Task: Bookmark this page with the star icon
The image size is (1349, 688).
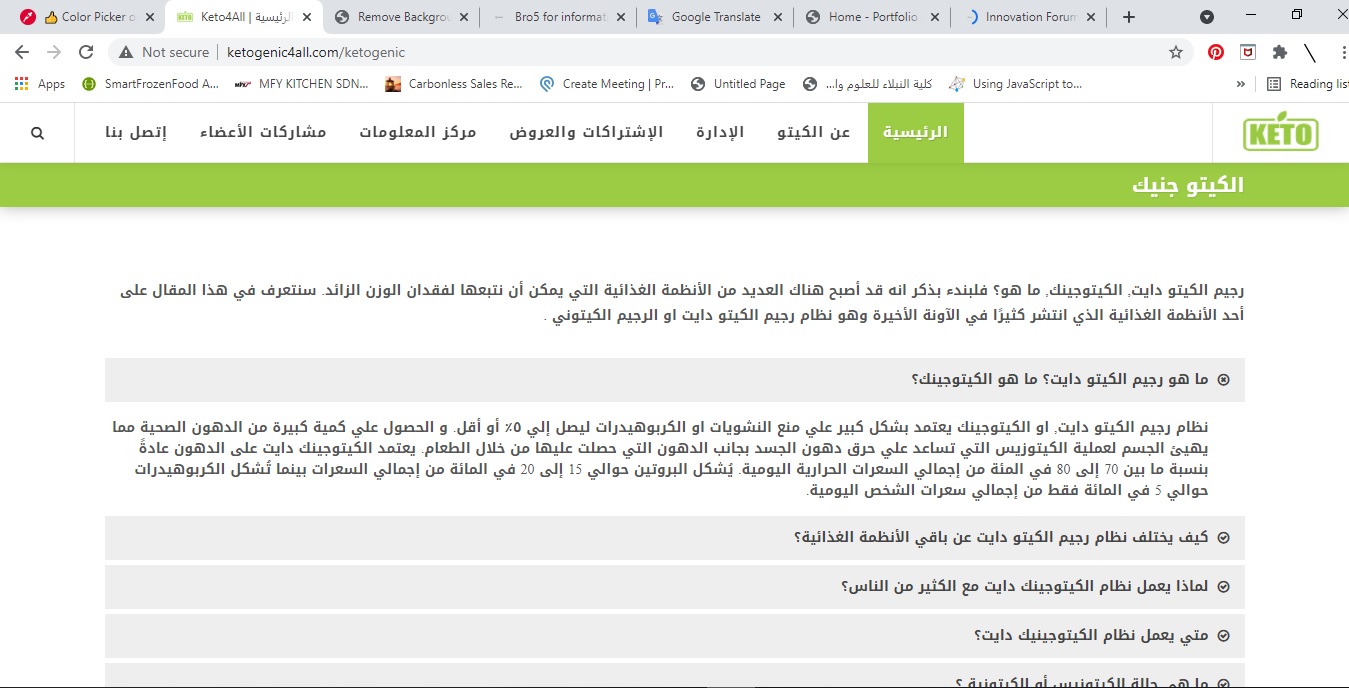Action: pyautogui.click(x=1176, y=52)
